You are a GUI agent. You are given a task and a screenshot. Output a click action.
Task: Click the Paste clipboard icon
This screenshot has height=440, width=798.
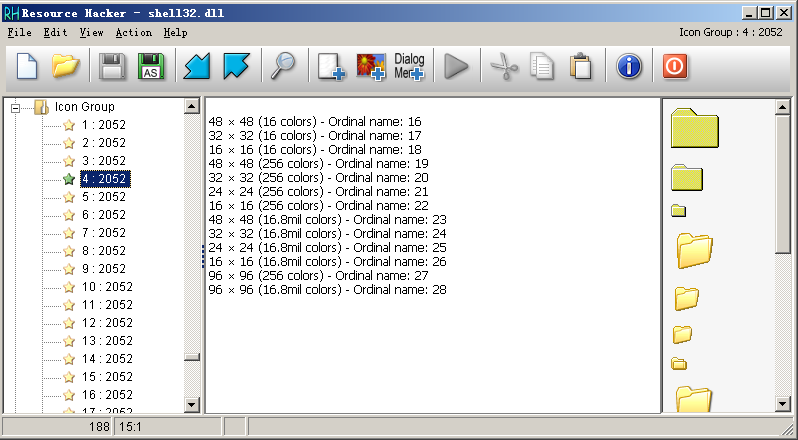pos(581,66)
